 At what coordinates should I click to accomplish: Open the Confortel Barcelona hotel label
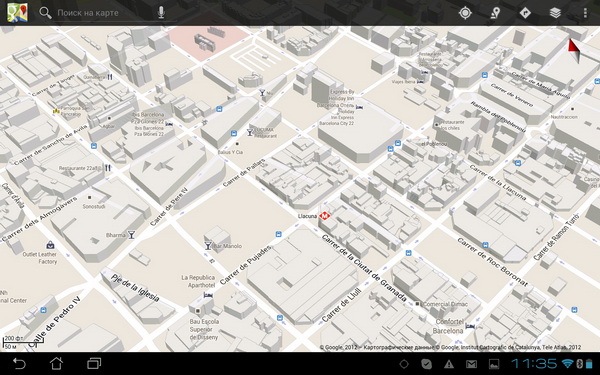click(449, 326)
